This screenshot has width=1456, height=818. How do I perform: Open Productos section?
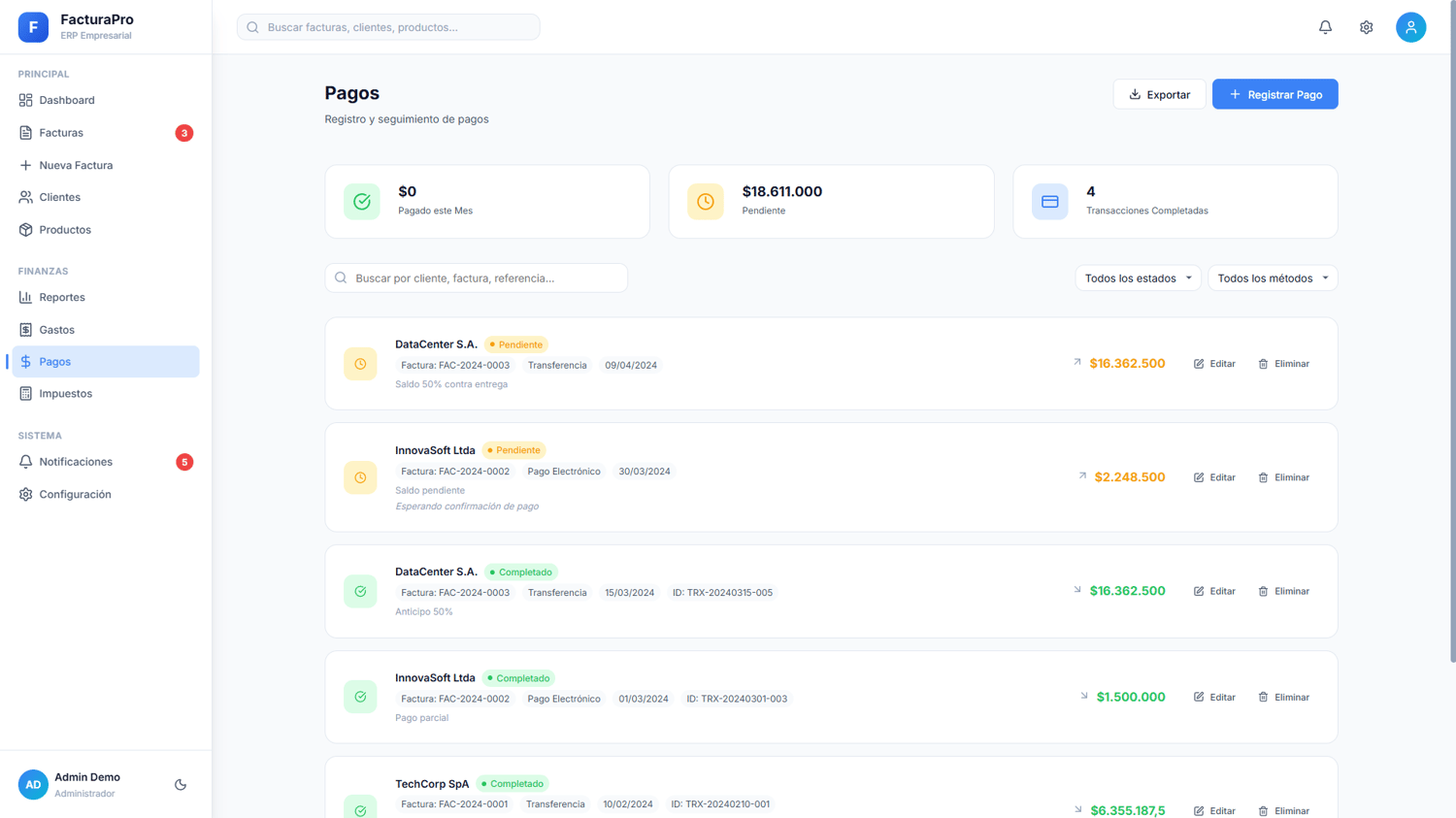(x=106, y=230)
